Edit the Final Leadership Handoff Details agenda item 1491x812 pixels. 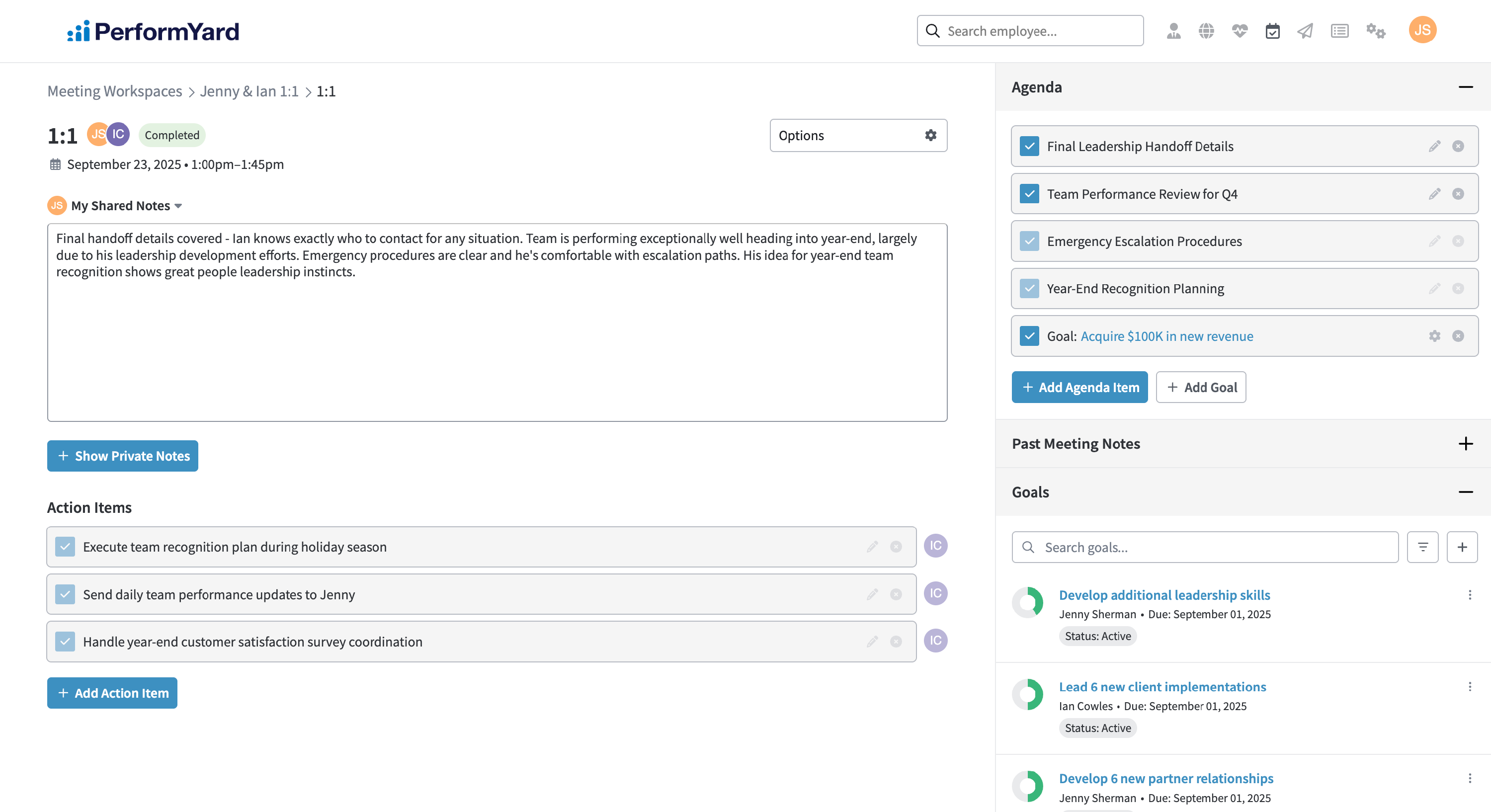1434,146
